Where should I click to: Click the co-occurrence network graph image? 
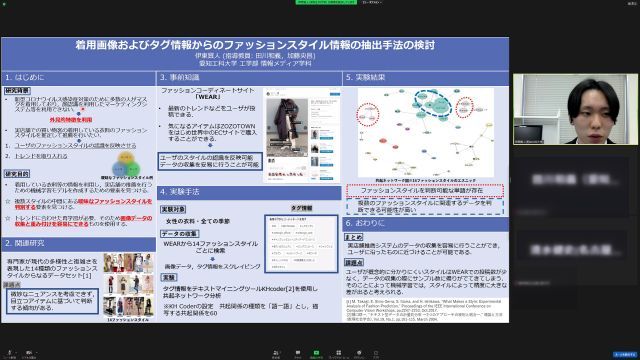(x=426, y=133)
